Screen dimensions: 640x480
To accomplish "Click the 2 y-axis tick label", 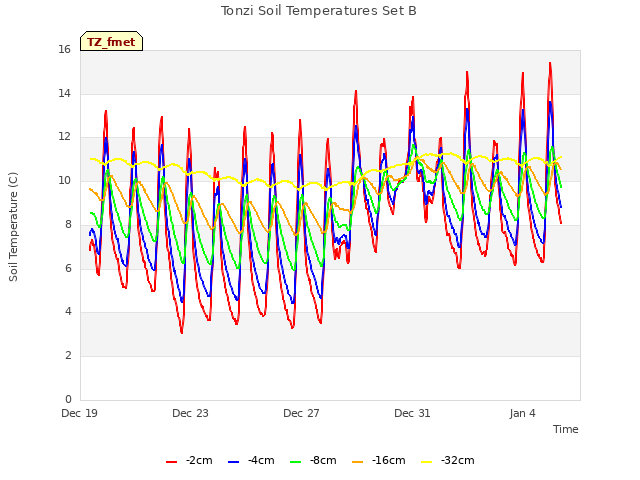I will [x=68, y=355].
